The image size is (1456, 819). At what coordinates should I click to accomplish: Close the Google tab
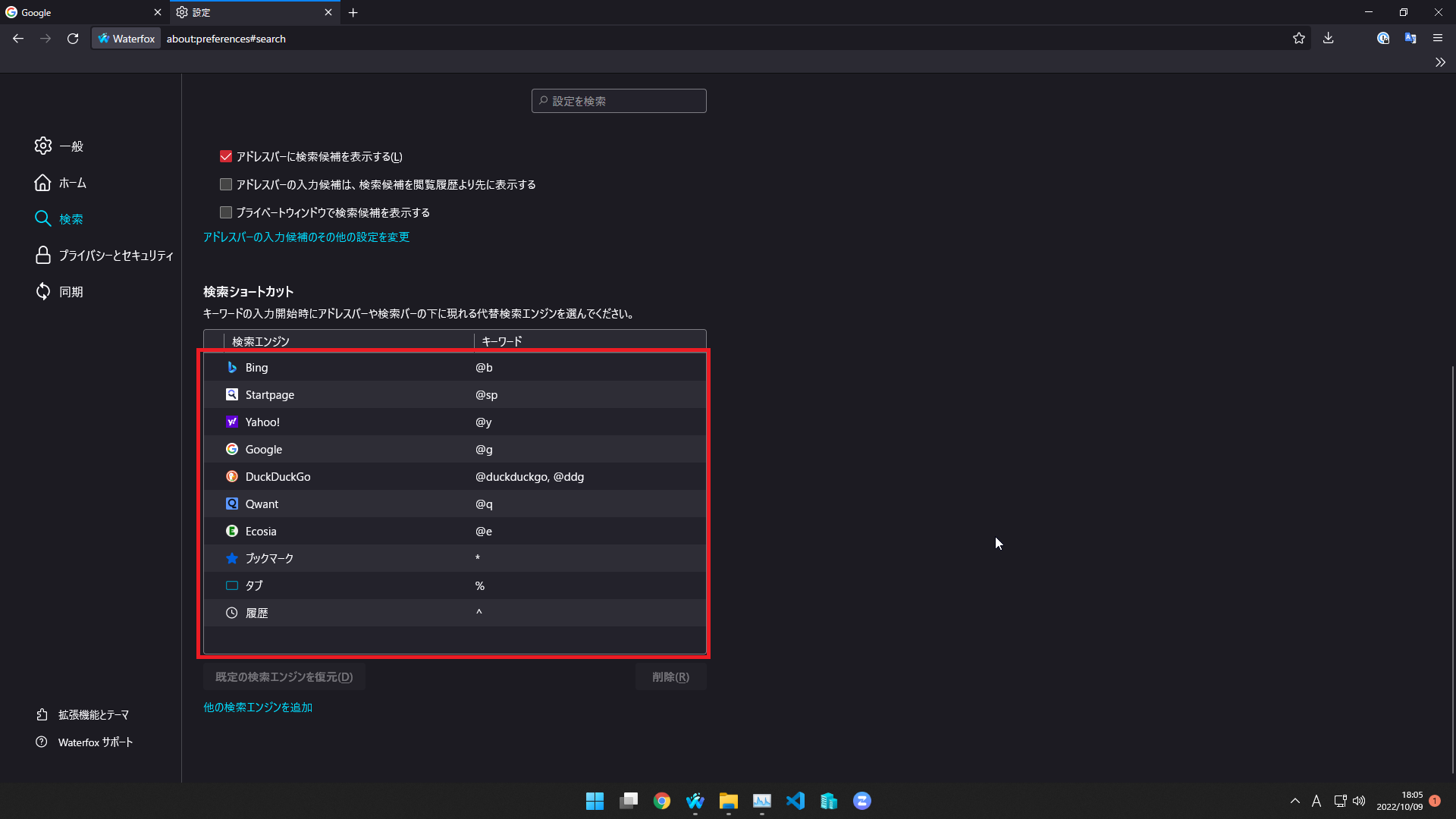158,12
